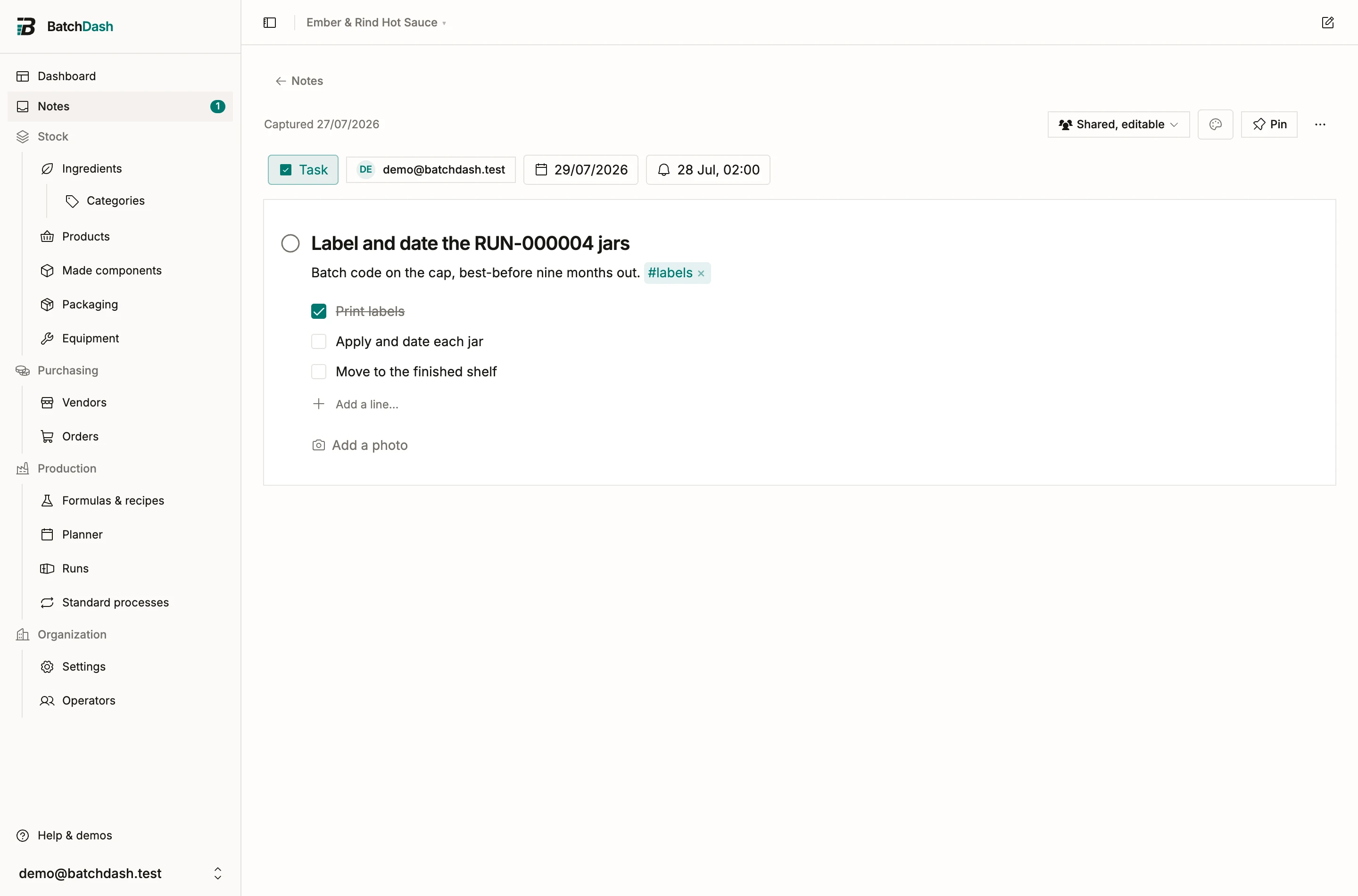Toggle the Task chip

303,170
